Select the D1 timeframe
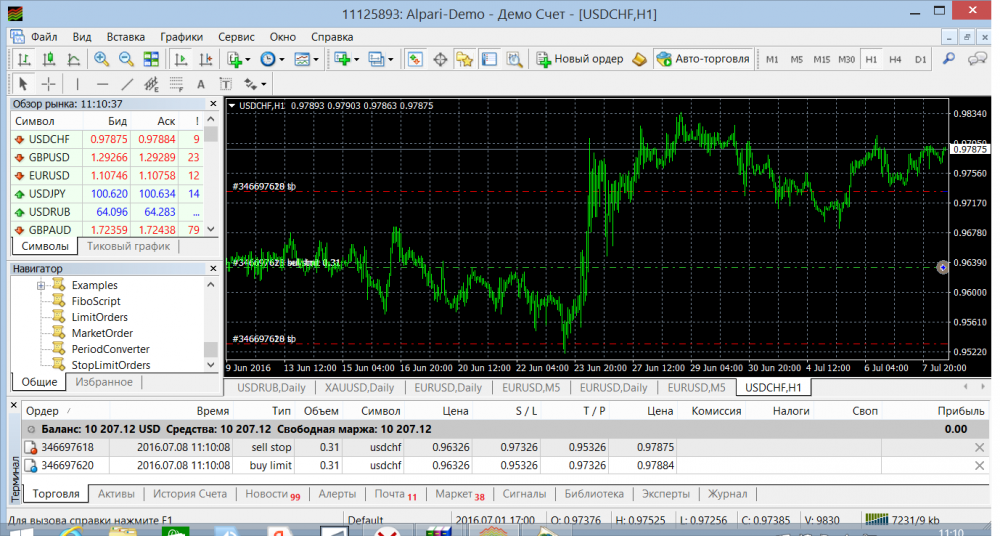This screenshot has width=1000, height=536. pyautogui.click(x=920, y=59)
